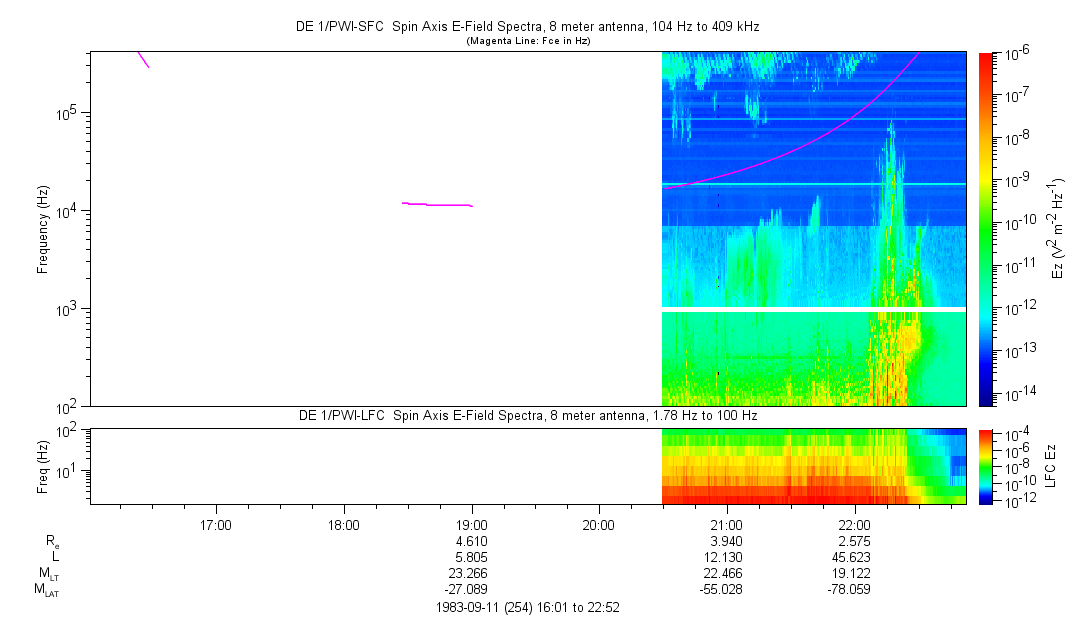
Task: Click the L value 45.623
Action: 854,557
